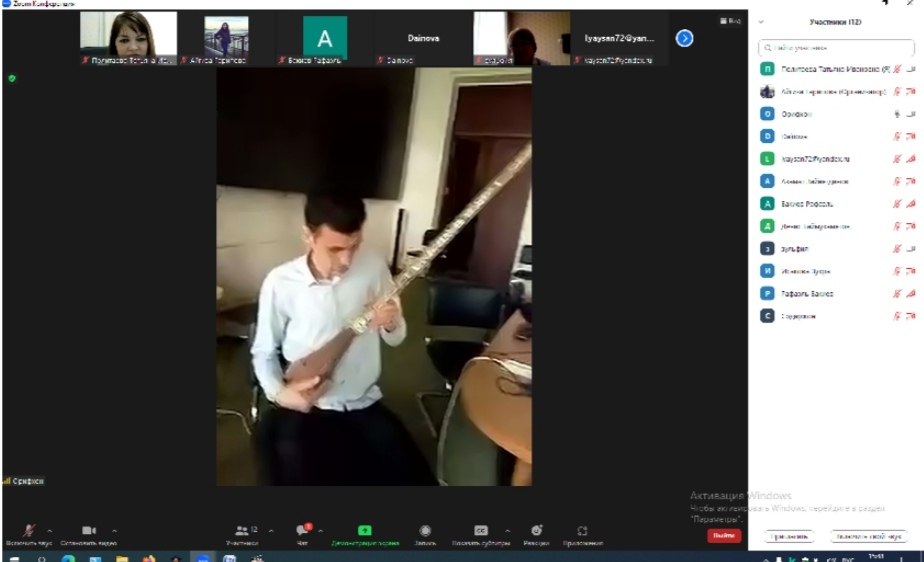Expand video options arrow beside camera

(x=114, y=531)
